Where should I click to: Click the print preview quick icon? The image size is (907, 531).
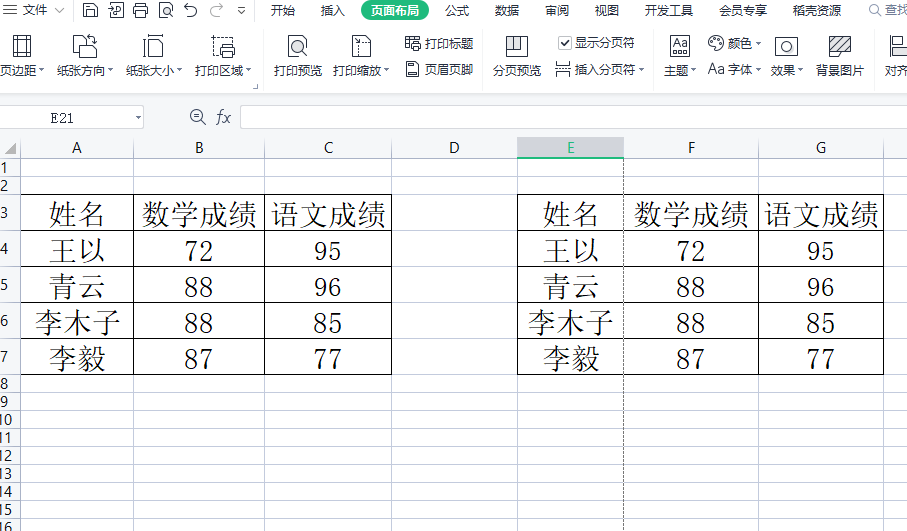pos(166,10)
